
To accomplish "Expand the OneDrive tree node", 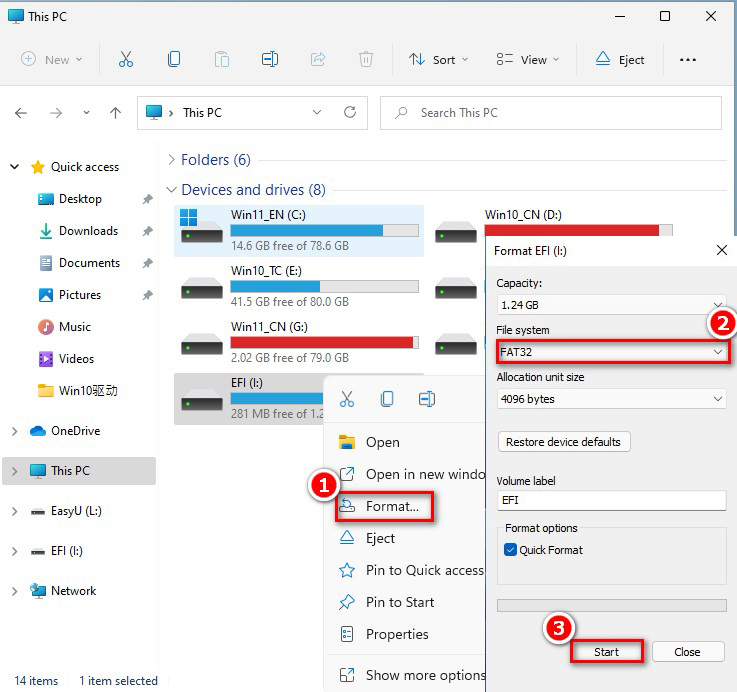I will tap(15, 431).
